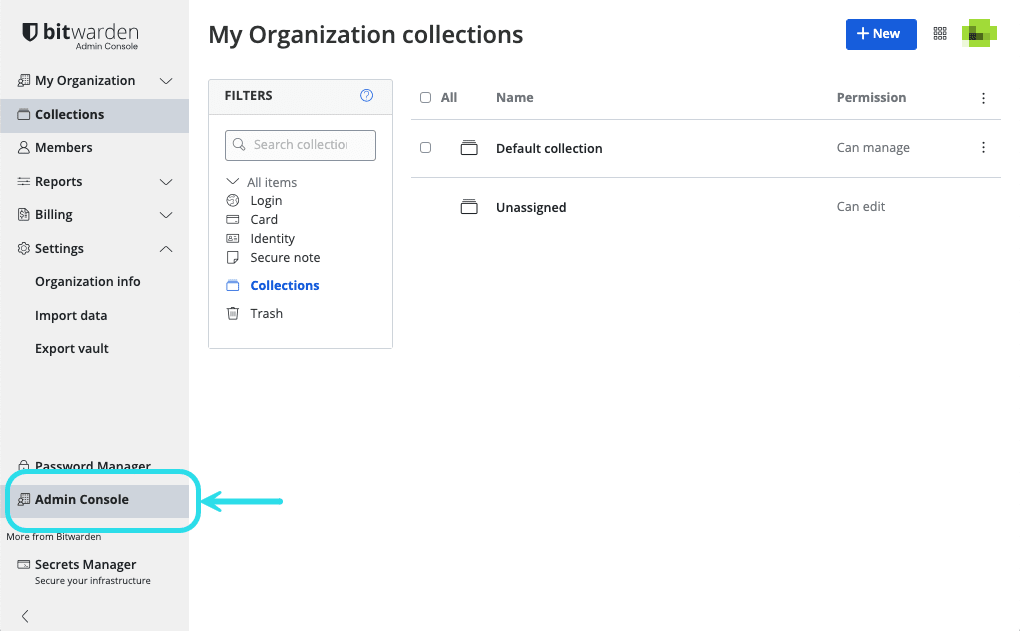This screenshot has height=631, width=1020.
Task: Select the Default collection checkbox
Action: coord(425,147)
